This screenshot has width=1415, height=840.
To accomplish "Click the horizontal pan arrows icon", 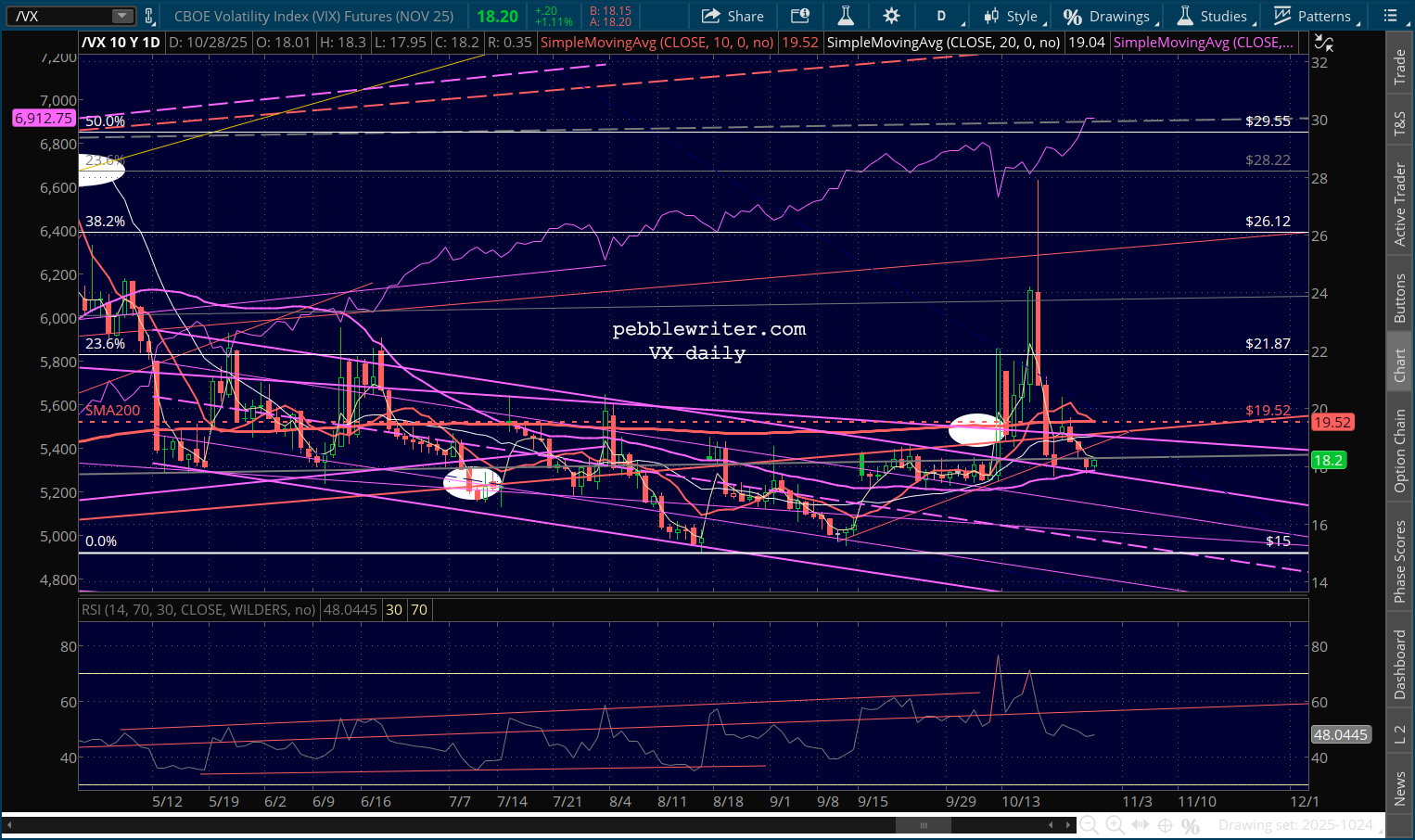I will pos(1141,825).
